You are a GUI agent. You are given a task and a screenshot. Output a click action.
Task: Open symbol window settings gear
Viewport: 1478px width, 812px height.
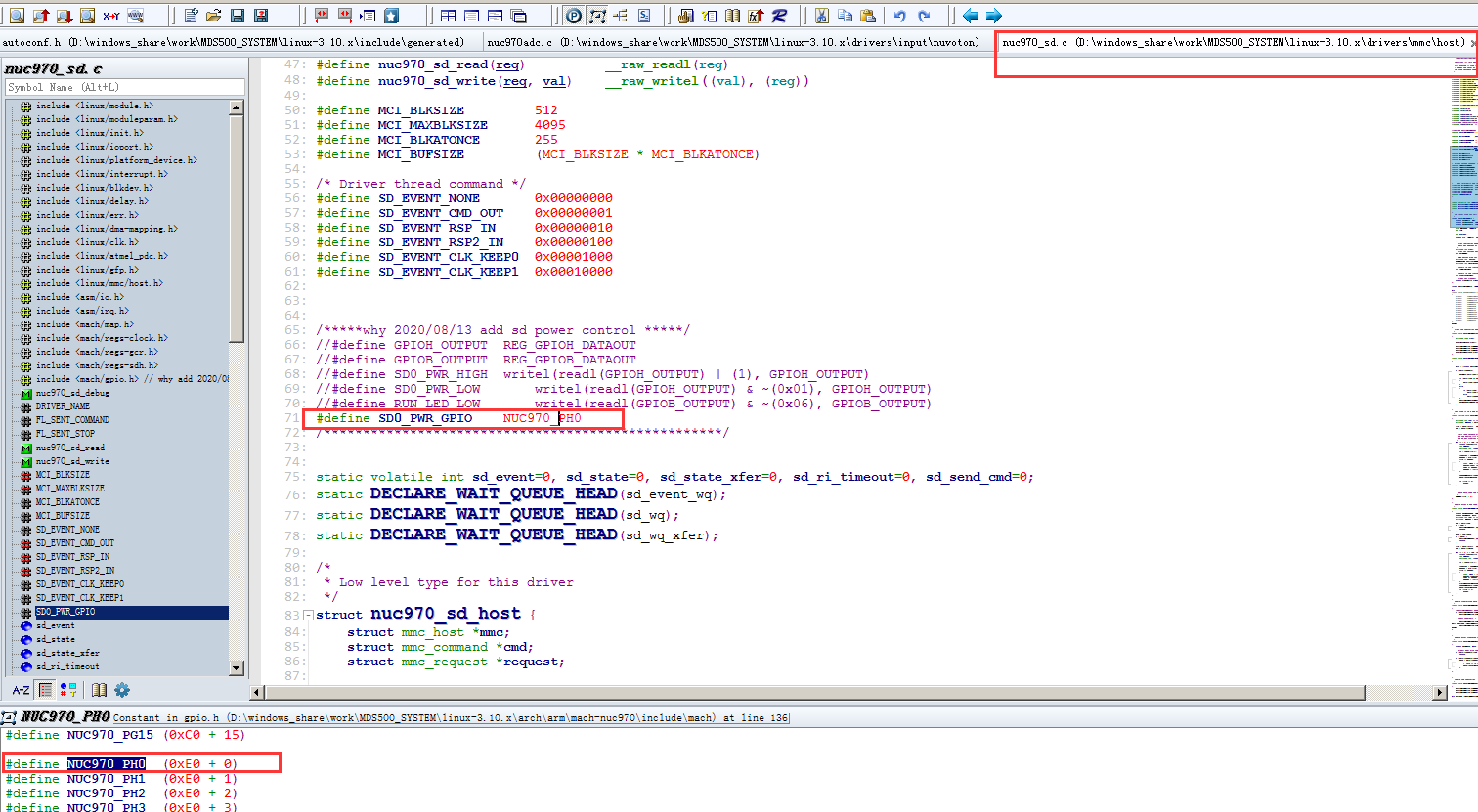pyautogui.click(x=122, y=690)
